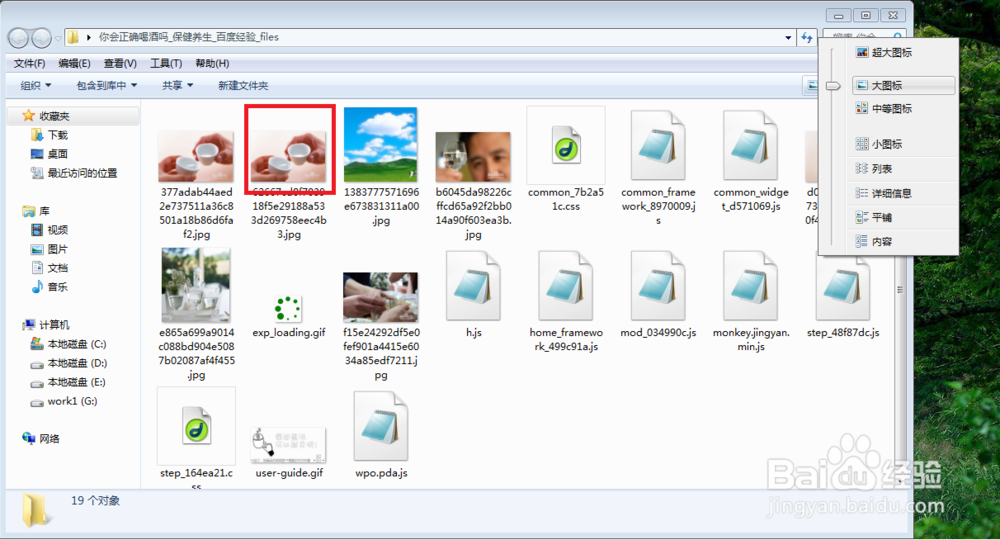Expand the 共享 dropdown
The width and height of the screenshot is (1000, 540).
click(177, 85)
